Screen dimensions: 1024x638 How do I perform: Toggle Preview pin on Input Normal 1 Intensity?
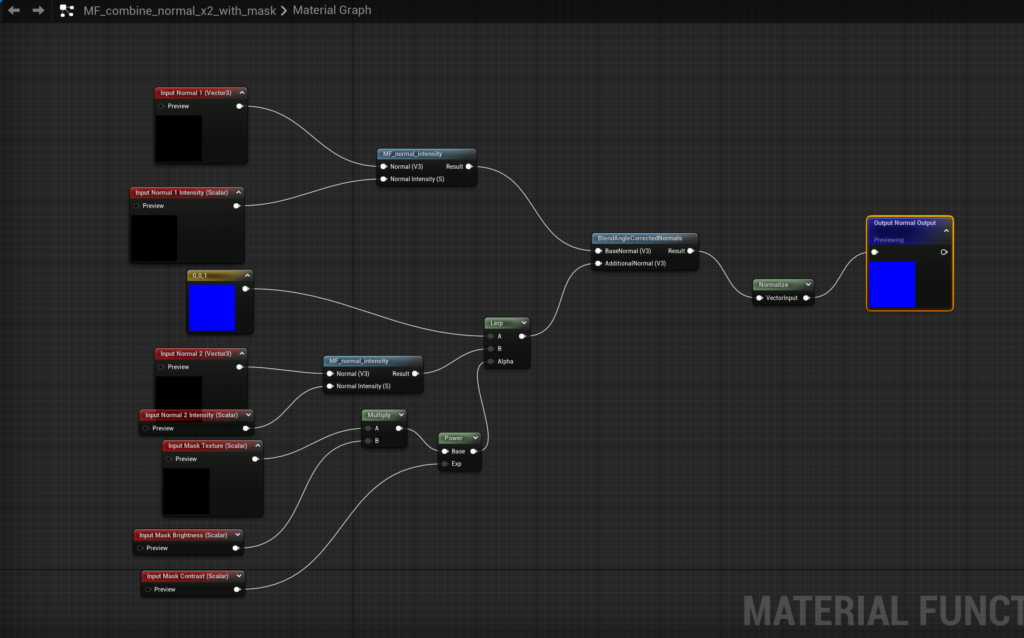pos(136,206)
